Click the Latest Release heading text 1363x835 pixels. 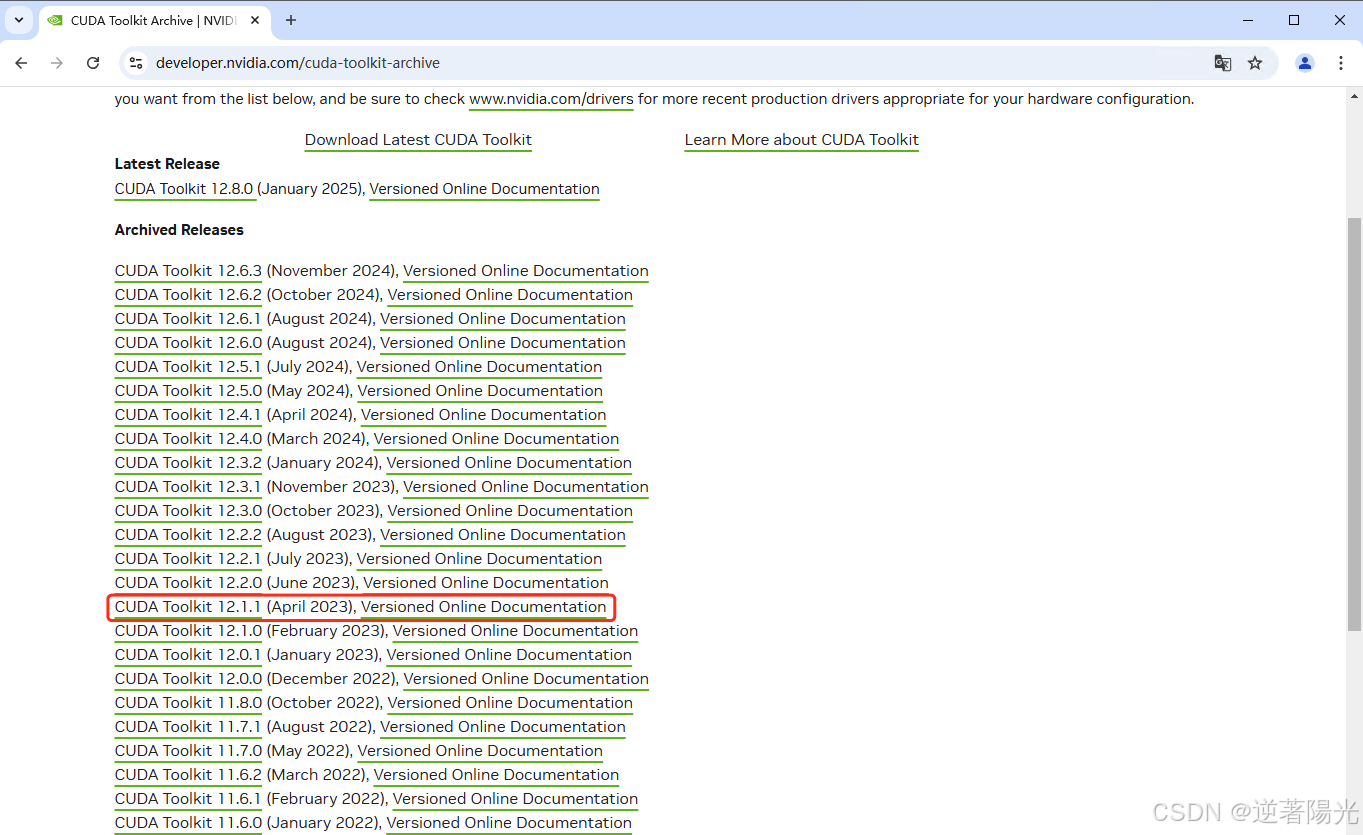coord(167,164)
